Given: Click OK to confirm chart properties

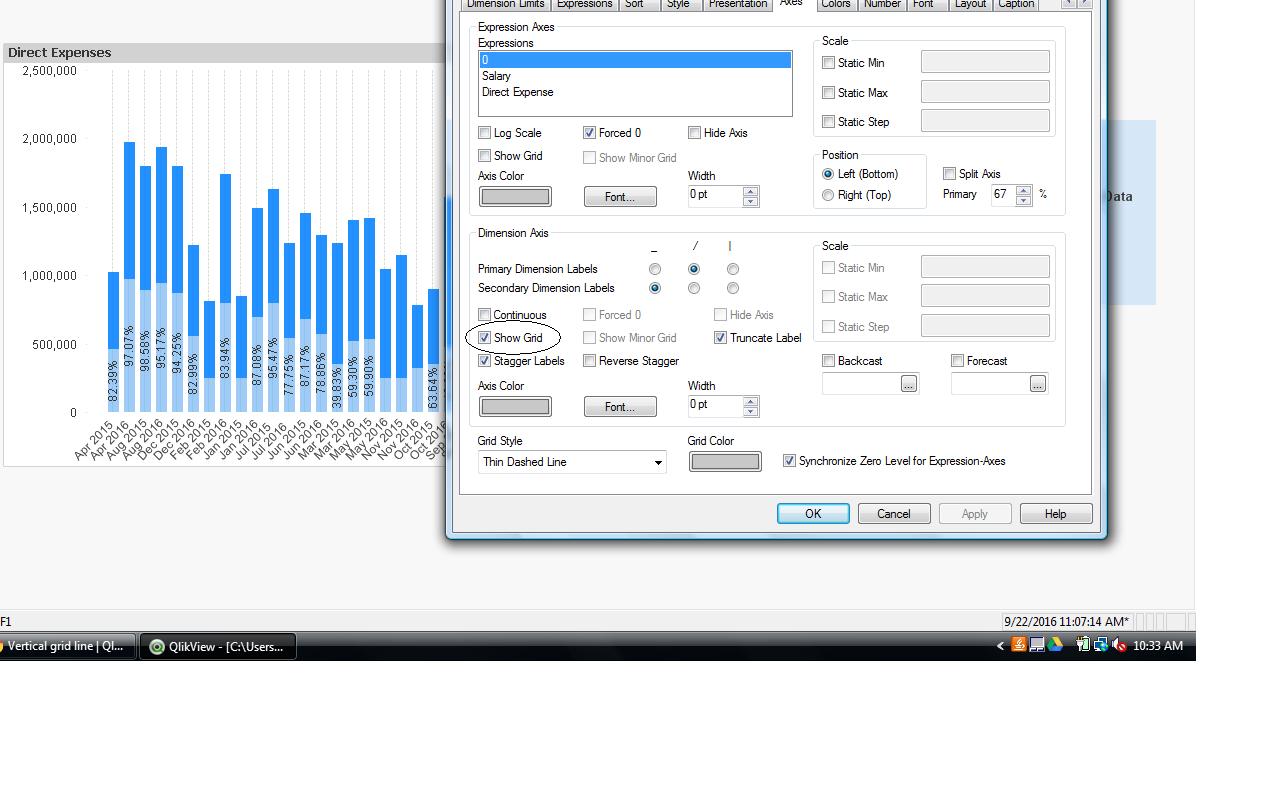Looking at the screenshot, I should [813, 514].
